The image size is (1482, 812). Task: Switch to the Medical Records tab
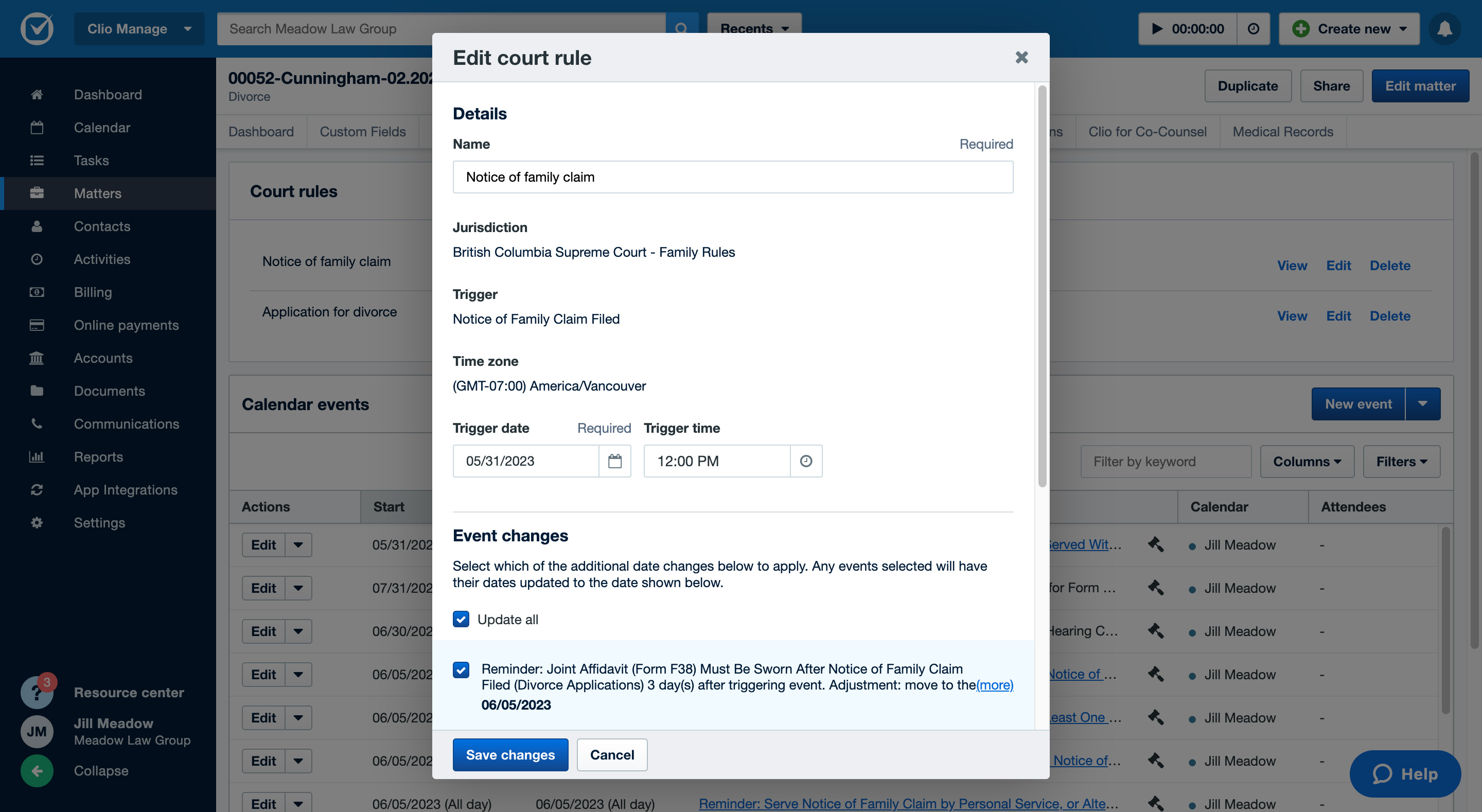1282,132
